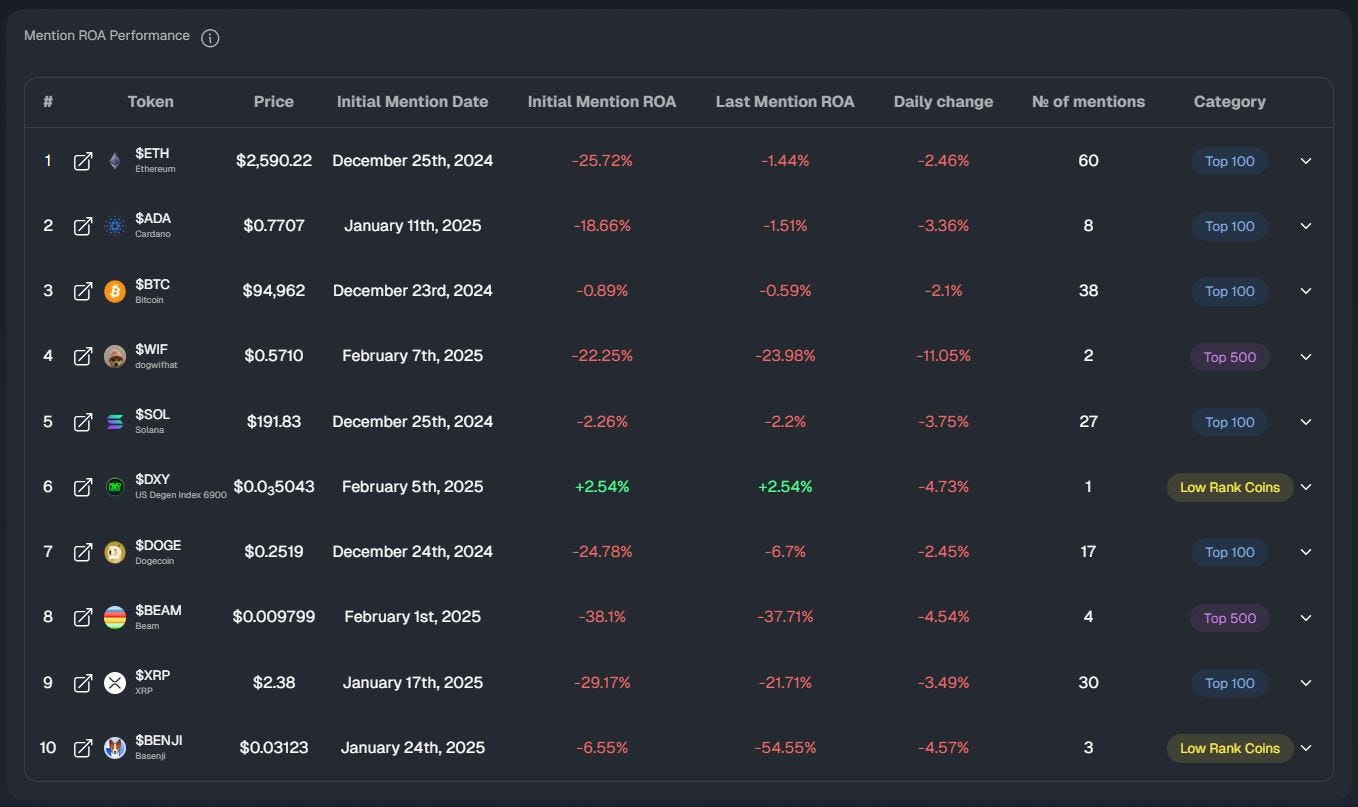
Task: Open external link icon for $DOGE row
Action: click(x=83, y=552)
